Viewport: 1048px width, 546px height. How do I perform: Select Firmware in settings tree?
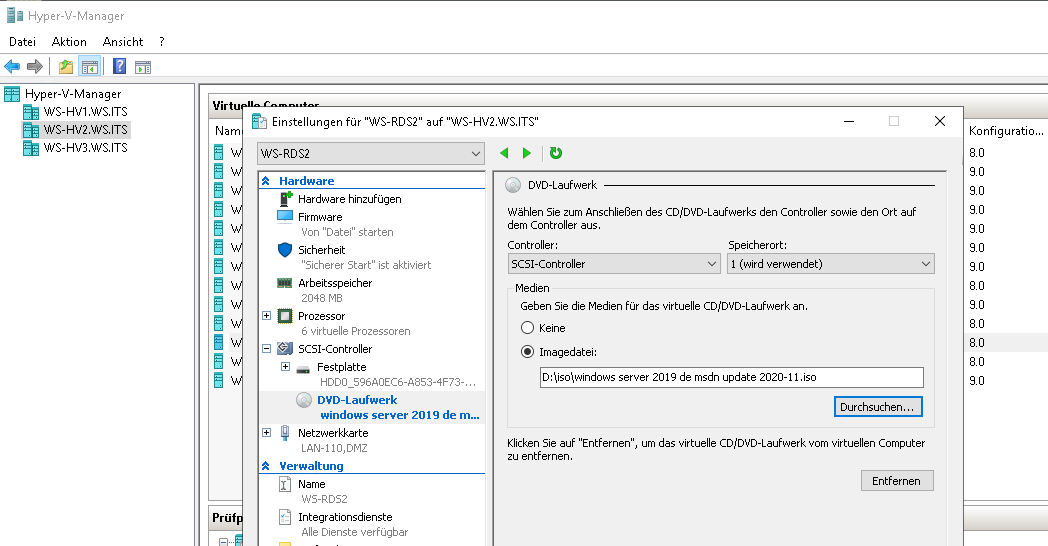[320, 217]
